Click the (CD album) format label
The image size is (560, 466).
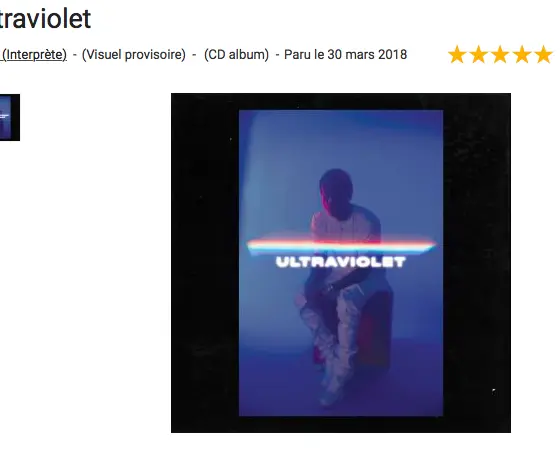(x=236, y=55)
